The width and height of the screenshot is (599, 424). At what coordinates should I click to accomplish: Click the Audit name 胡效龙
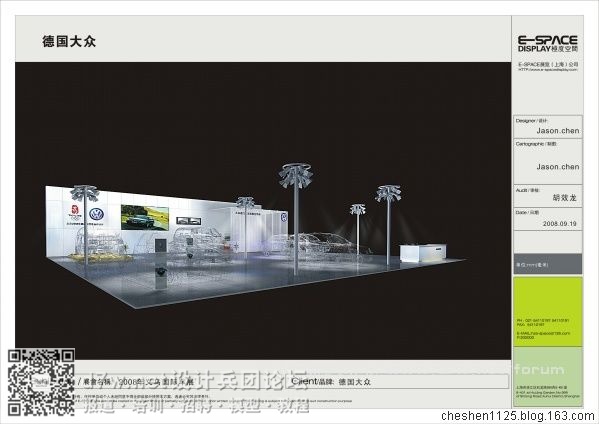click(564, 197)
